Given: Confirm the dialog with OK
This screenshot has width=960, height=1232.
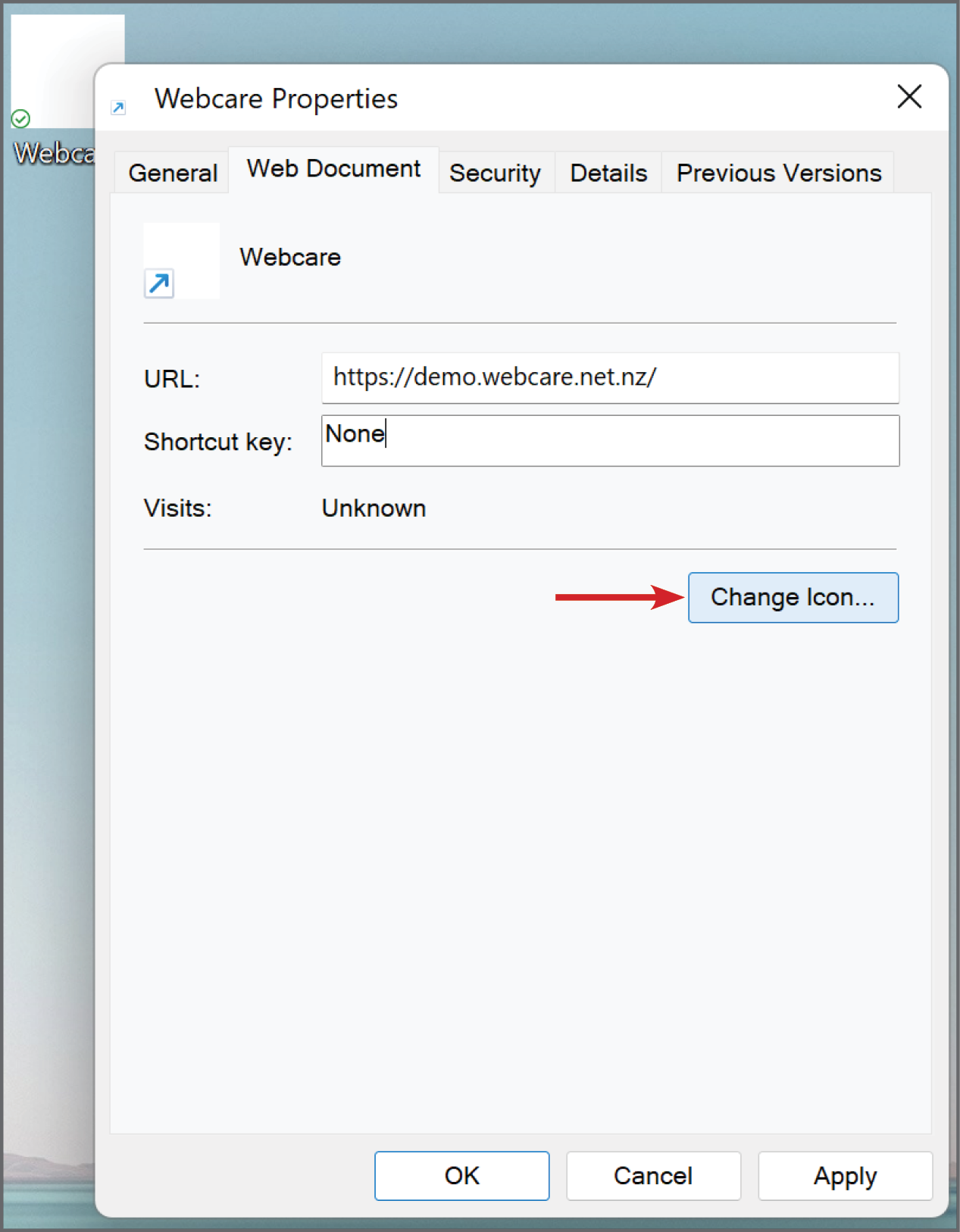Looking at the screenshot, I should click(461, 1175).
